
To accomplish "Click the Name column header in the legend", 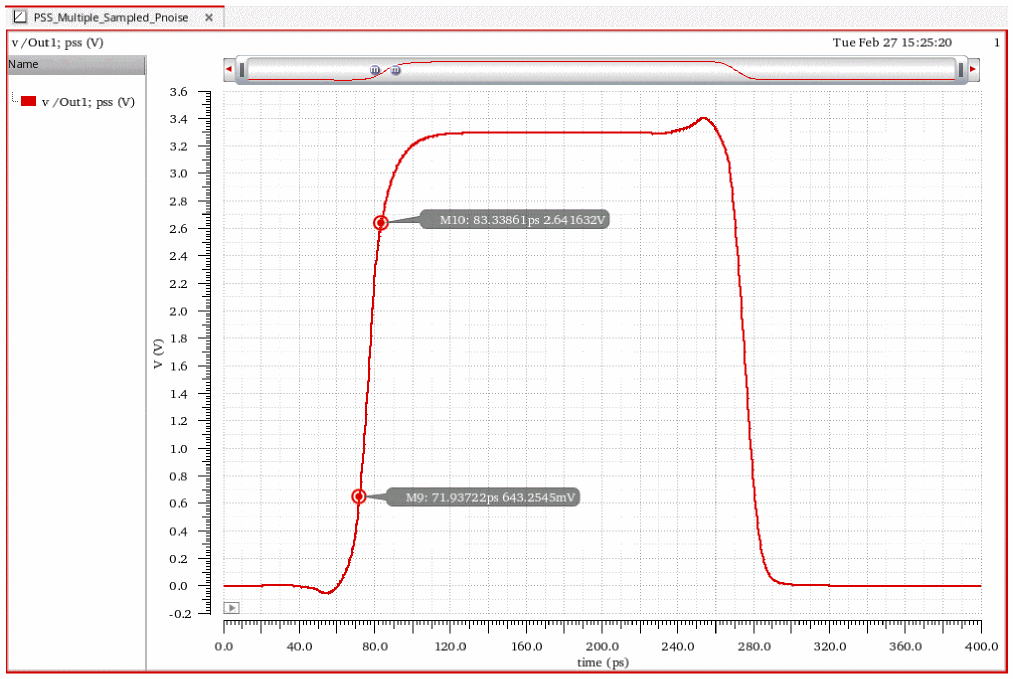I will point(24,64).
